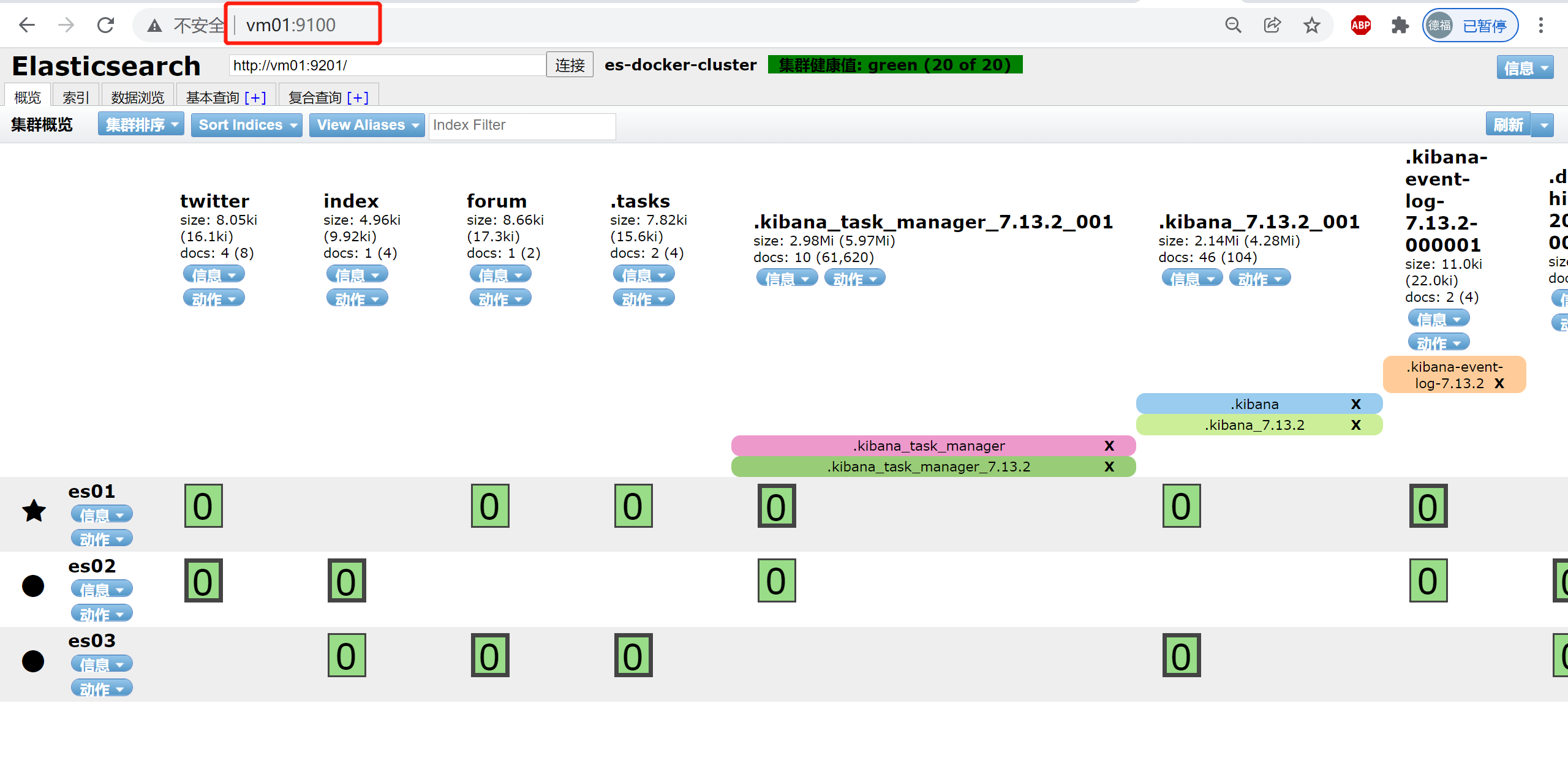The width and height of the screenshot is (1568, 777).
Task: Expand the View Aliases dropdown
Action: [366, 125]
